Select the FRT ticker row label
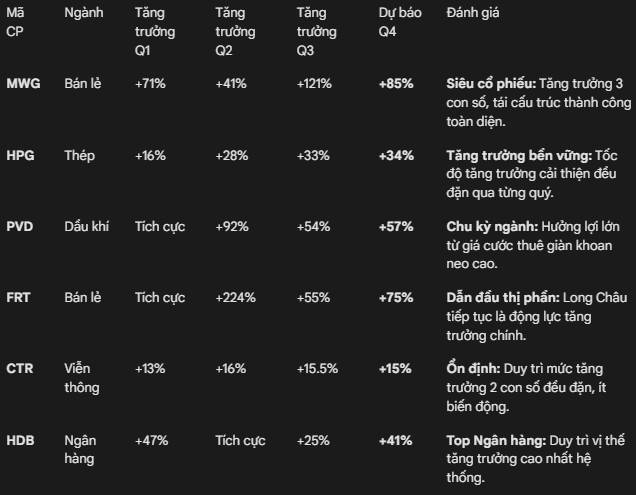Viewport: 636px width, 495px height. click(x=19, y=297)
